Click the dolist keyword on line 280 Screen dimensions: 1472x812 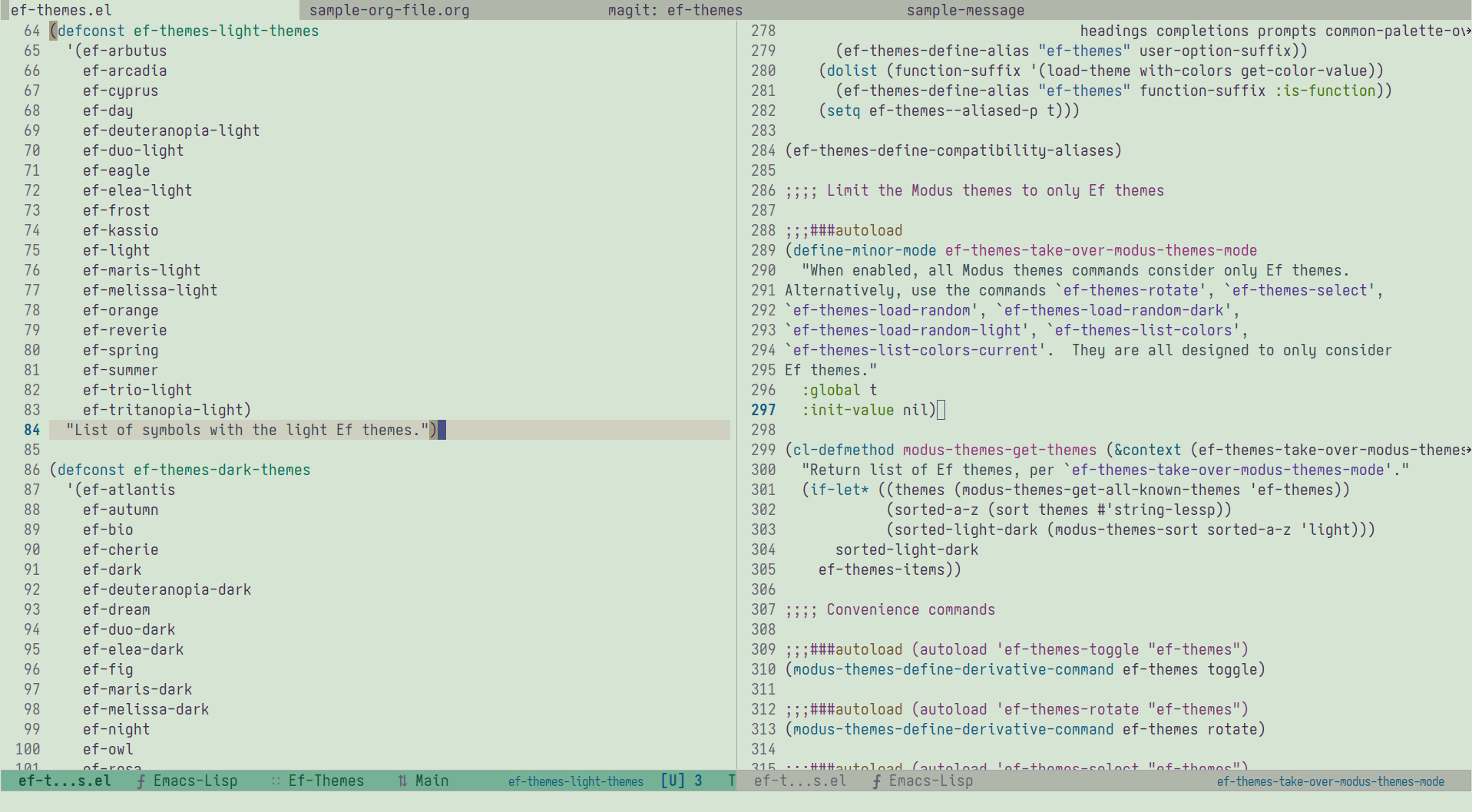click(x=852, y=71)
